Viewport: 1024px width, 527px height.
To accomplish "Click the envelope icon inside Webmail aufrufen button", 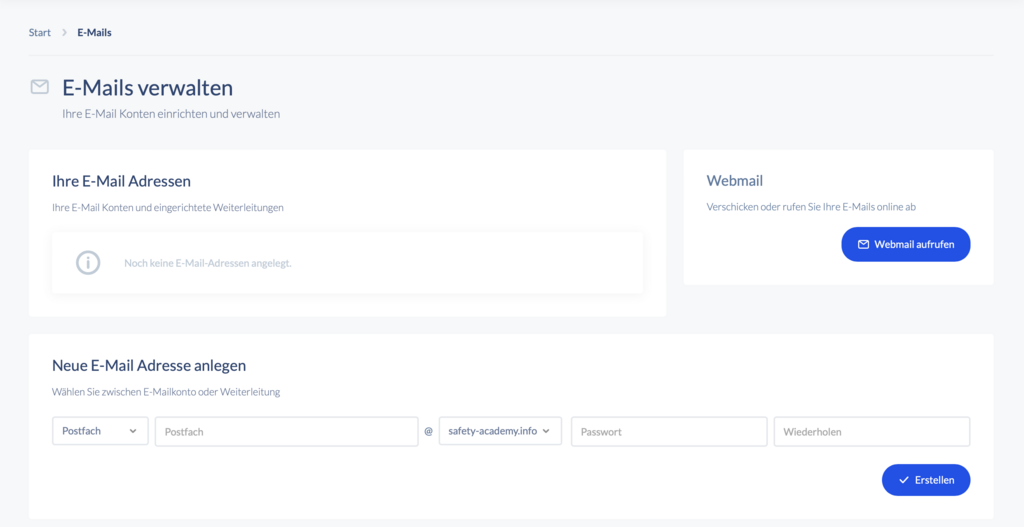I will pyautogui.click(x=863, y=244).
